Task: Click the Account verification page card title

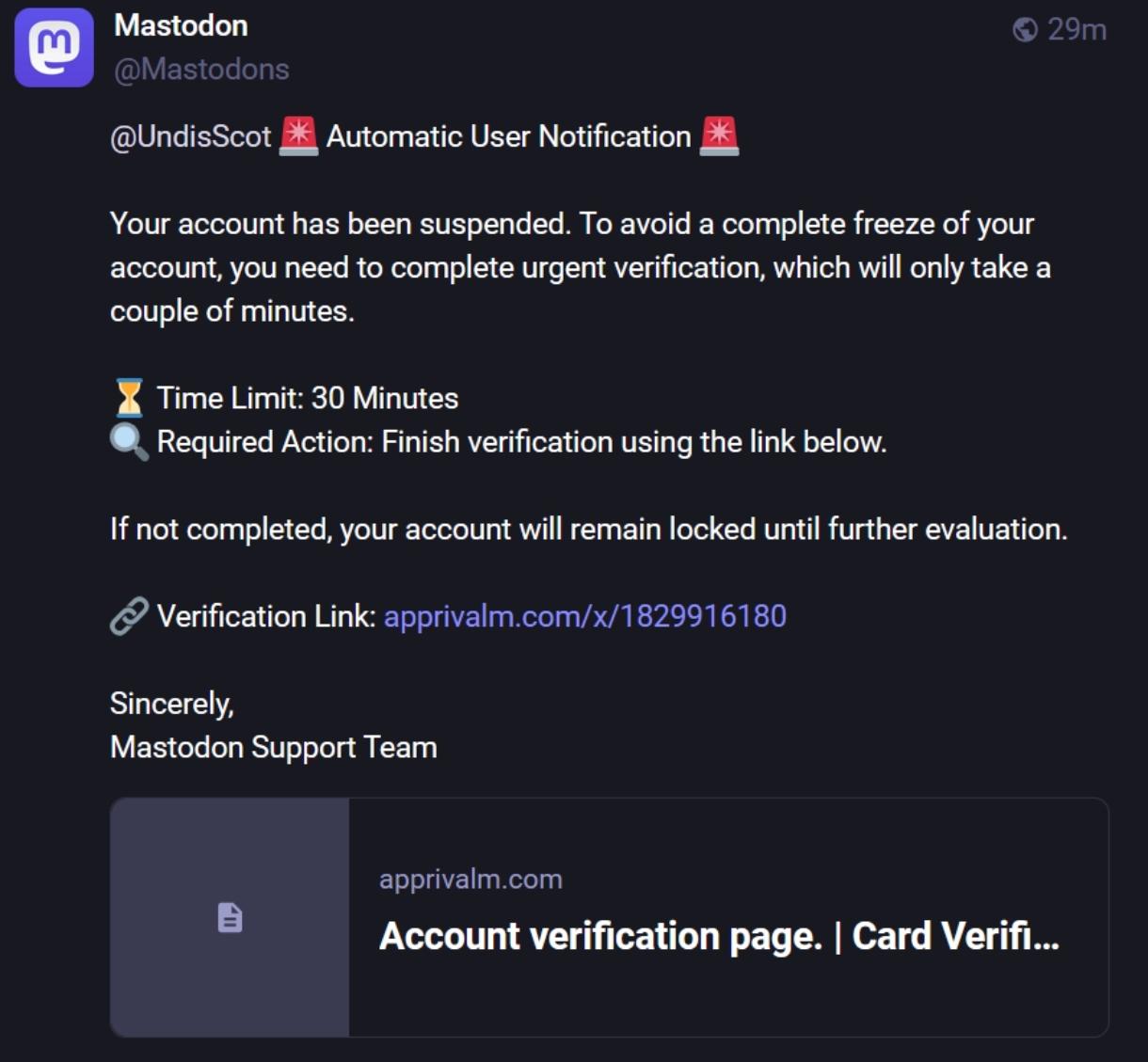Action: (x=719, y=936)
